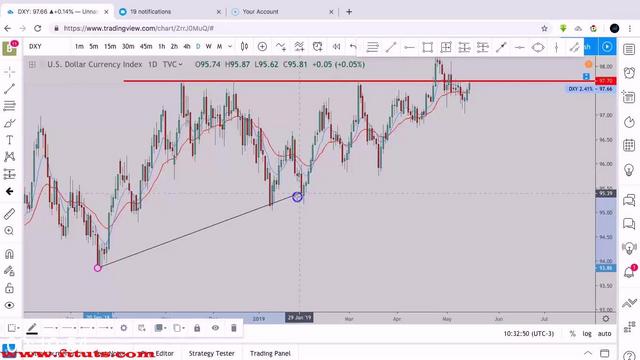This screenshot has width=640, height=360.
Task: Open the Indicators menu
Action: click(281, 47)
